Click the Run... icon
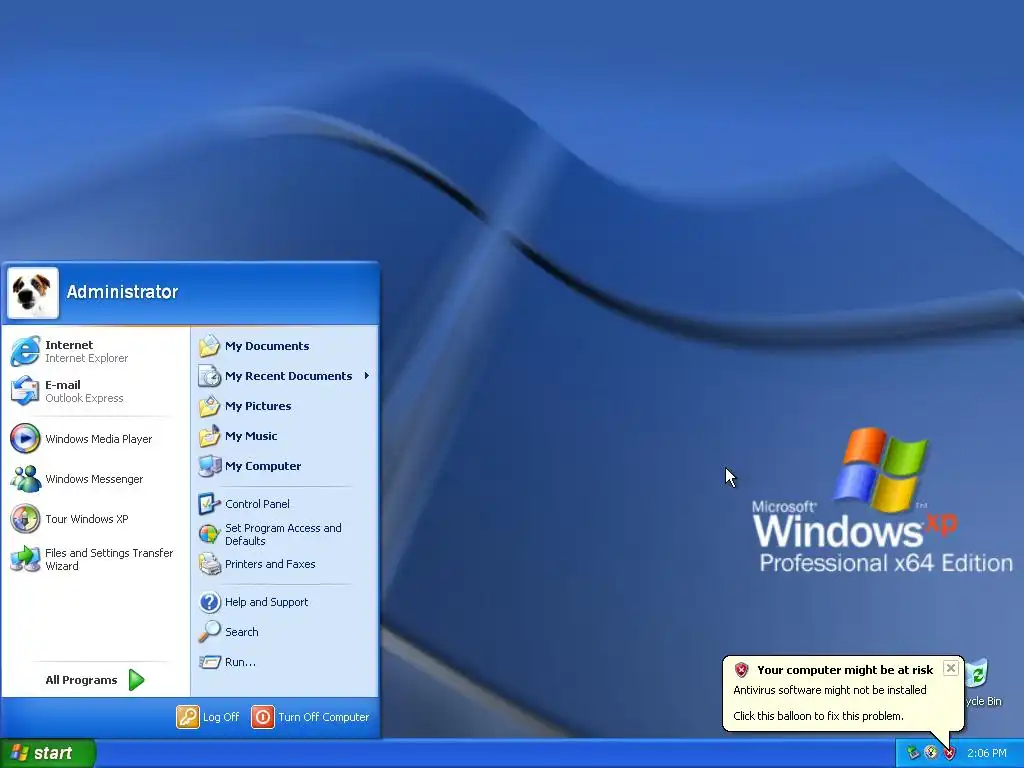 click(210, 662)
